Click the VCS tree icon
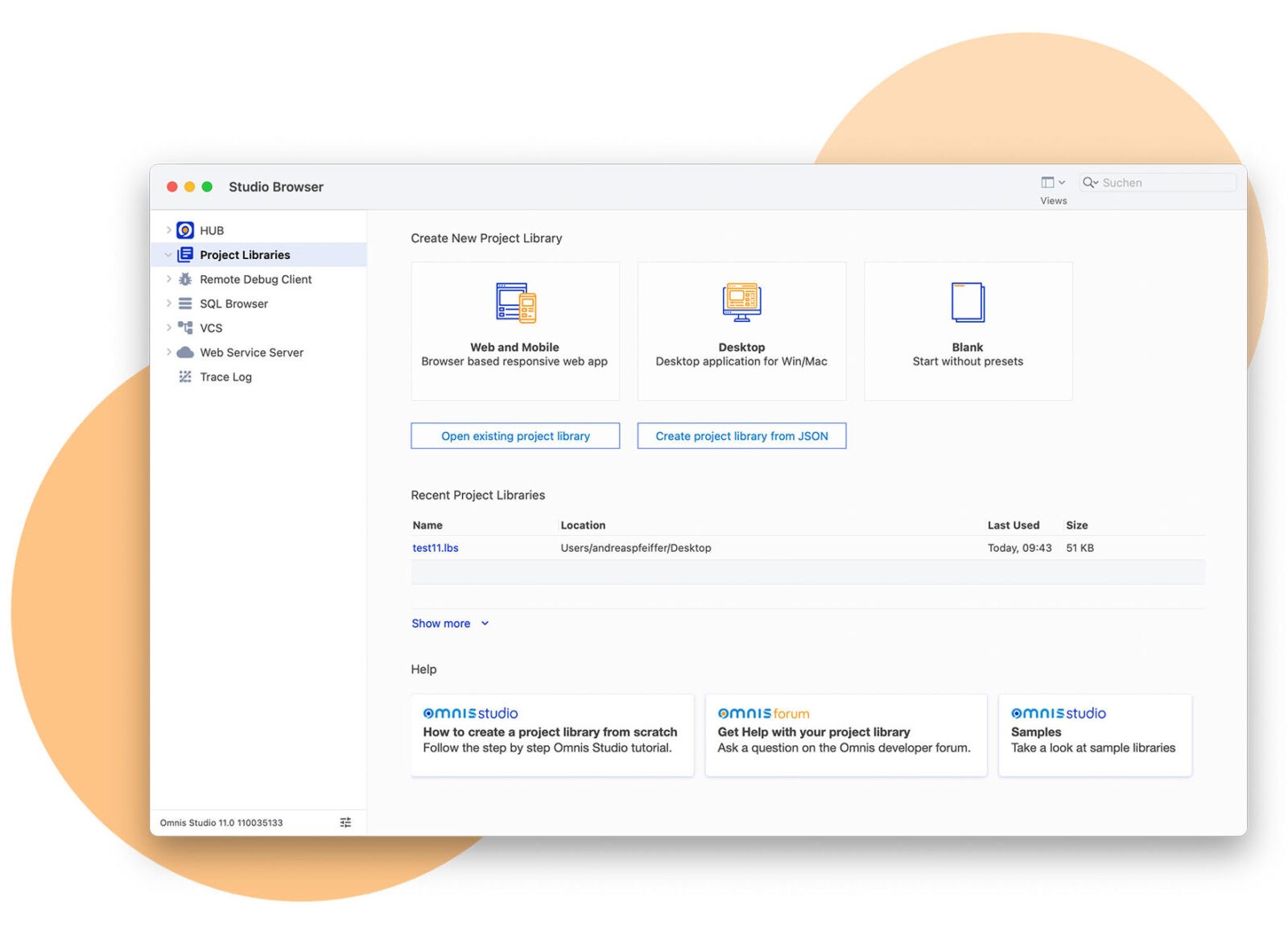This screenshot has width=1288, height=927. 185,328
